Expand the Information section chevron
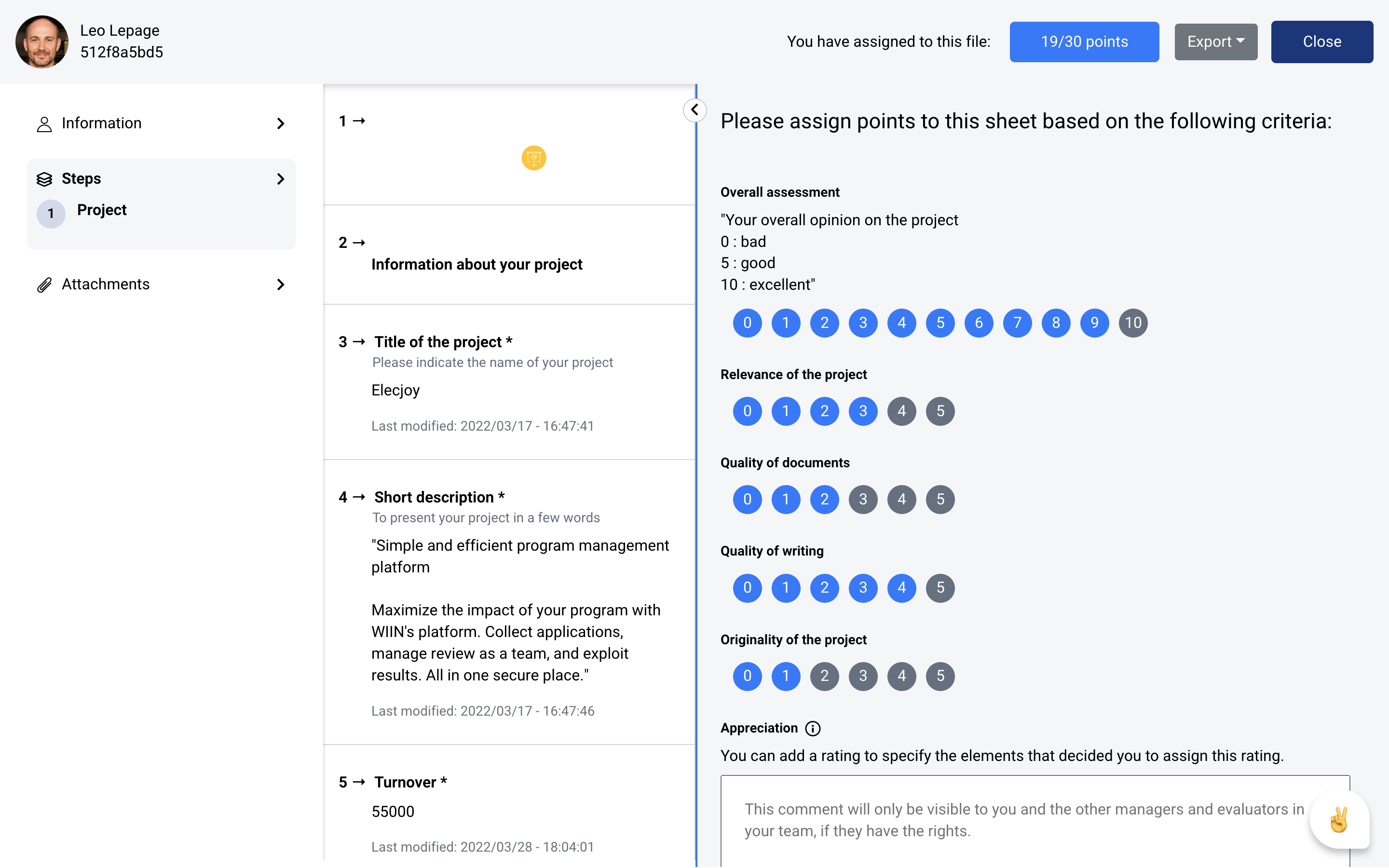 pyautogui.click(x=281, y=123)
